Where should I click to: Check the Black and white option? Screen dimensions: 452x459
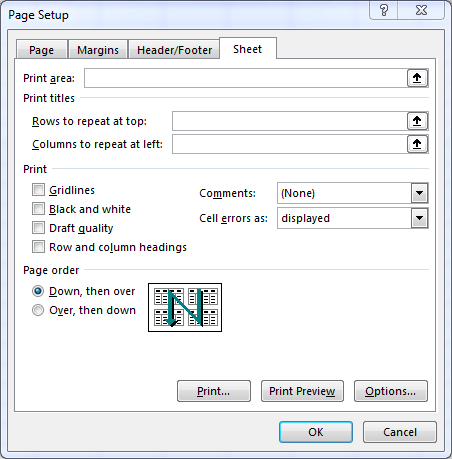(38, 209)
